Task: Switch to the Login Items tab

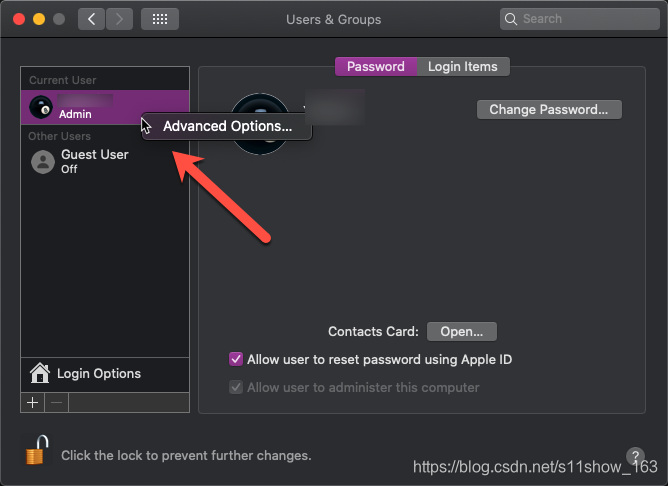Action: pos(463,66)
